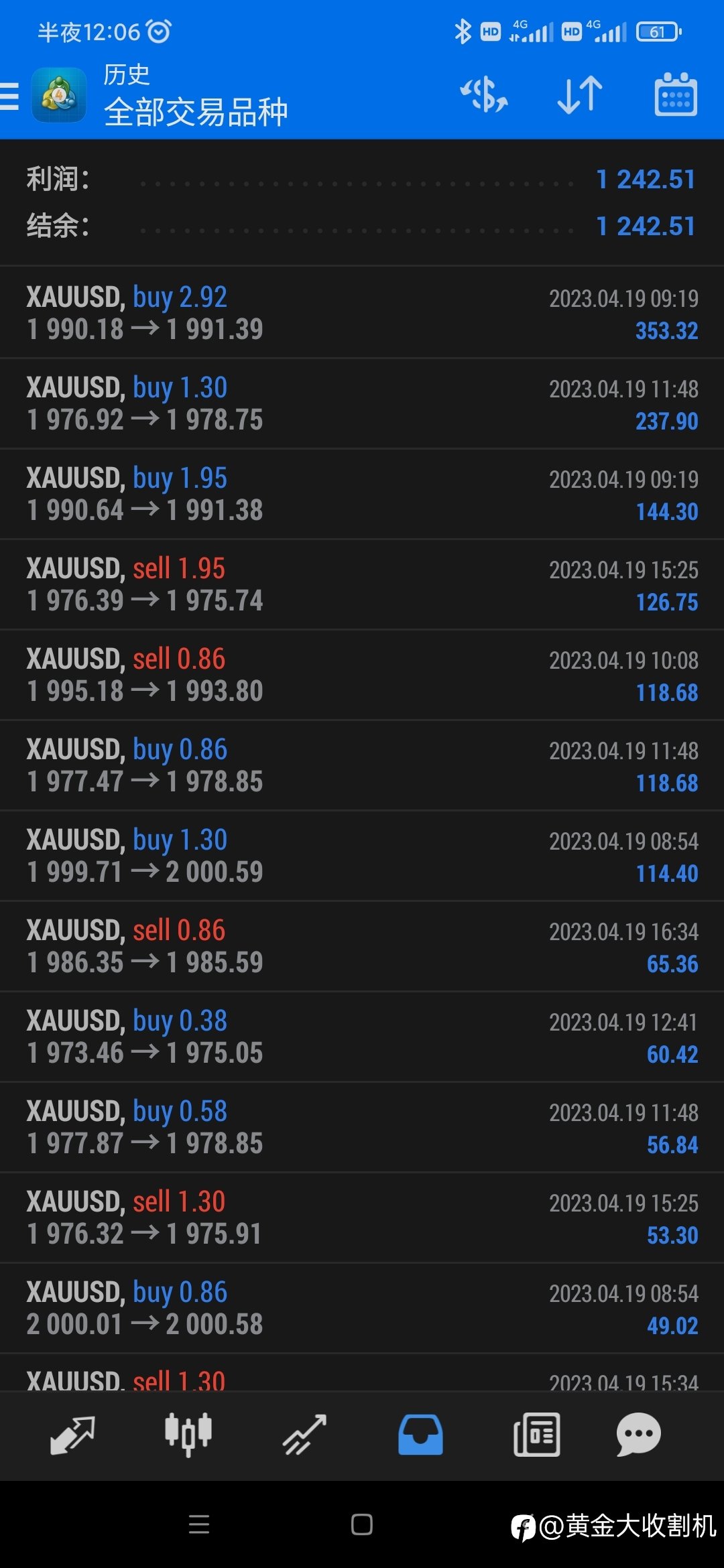Open the sort order arrows icon
Image resolution: width=724 pixels, height=1568 pixels.
[x=580, y=94]
